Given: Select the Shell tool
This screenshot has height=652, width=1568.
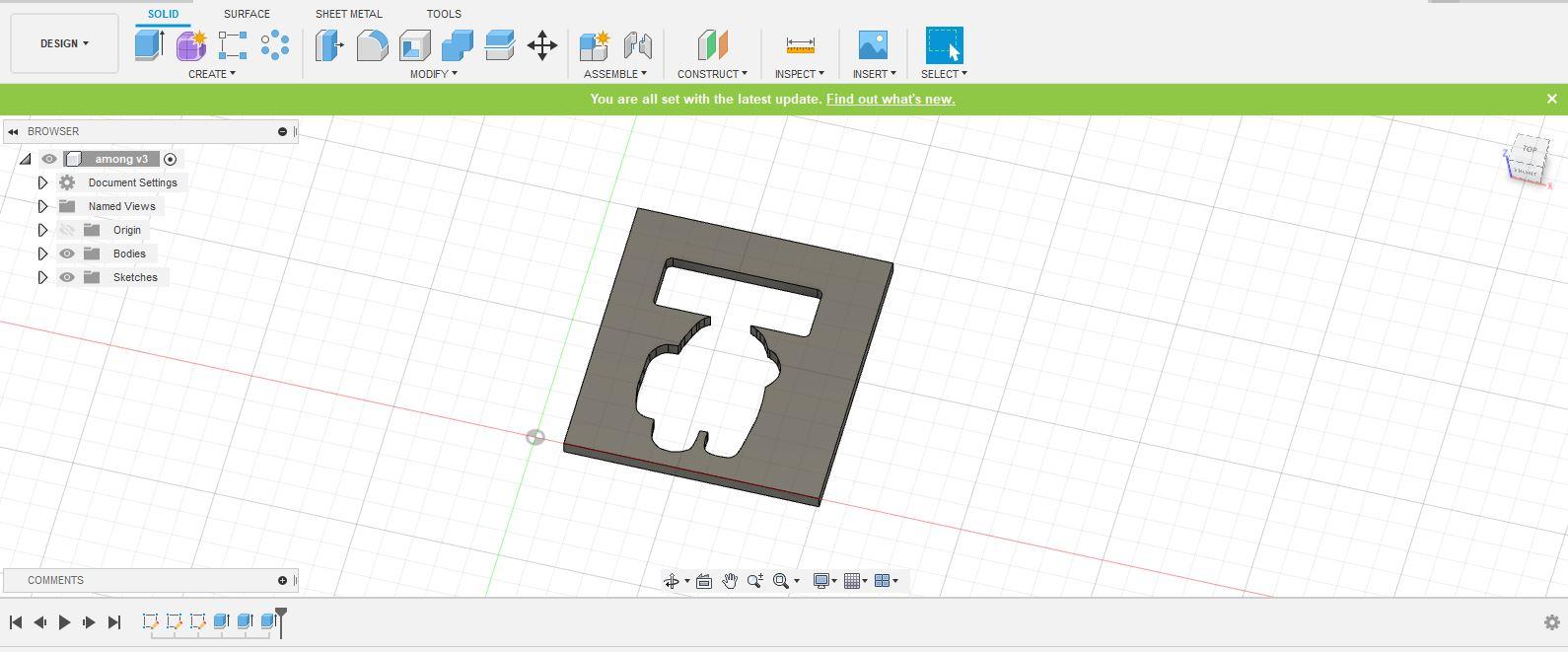Looking at the screenshot, I should click(x=415, y=45).
